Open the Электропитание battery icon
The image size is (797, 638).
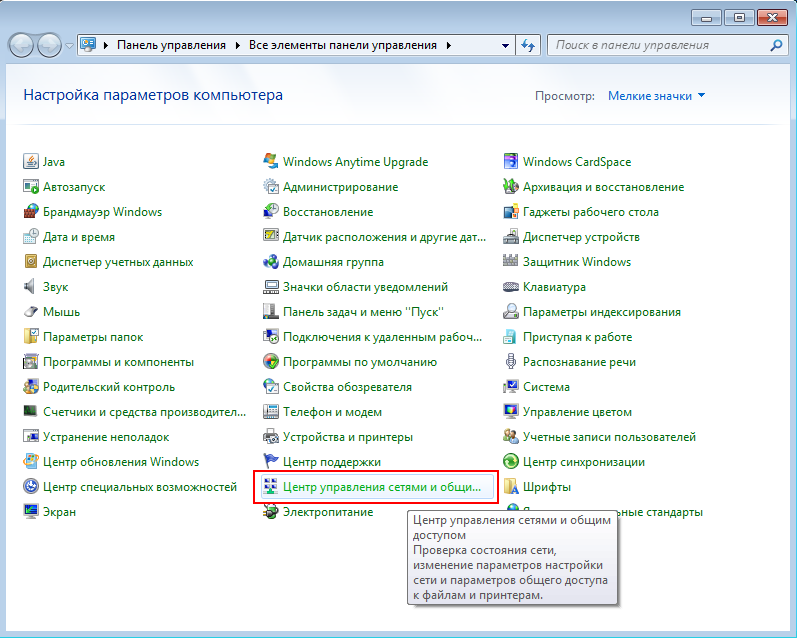(x=270, y=511)
